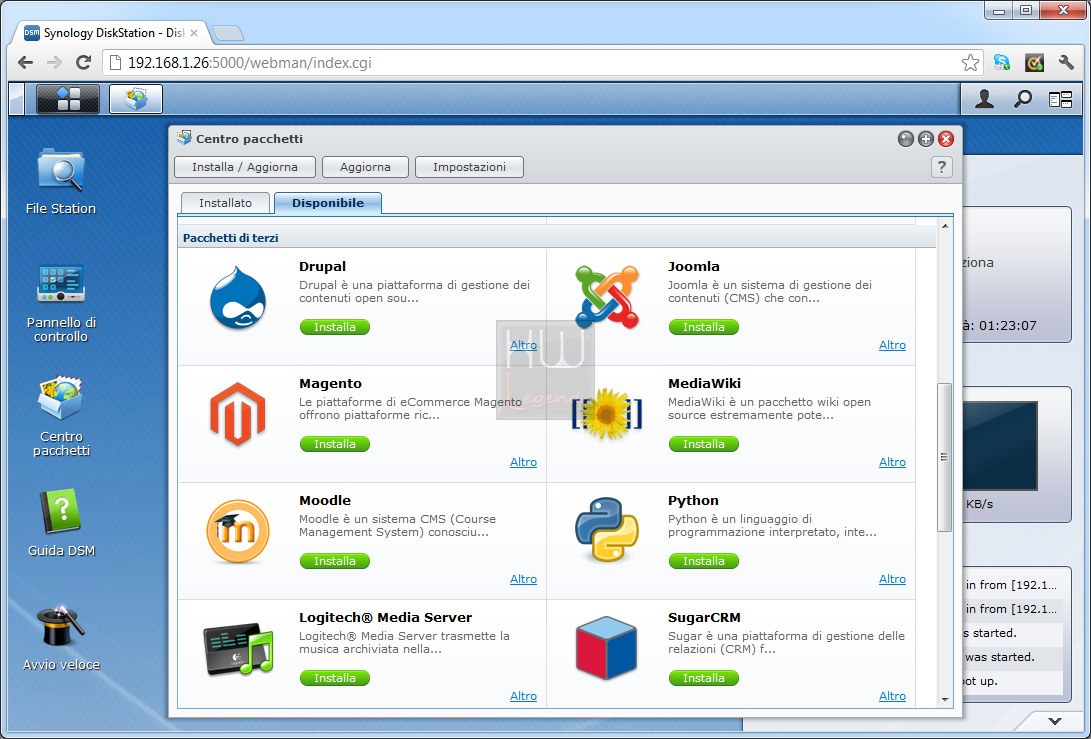Install the Drupal package
The height and width of the screenshot is (739, 1091).
(x=335, y=327)
